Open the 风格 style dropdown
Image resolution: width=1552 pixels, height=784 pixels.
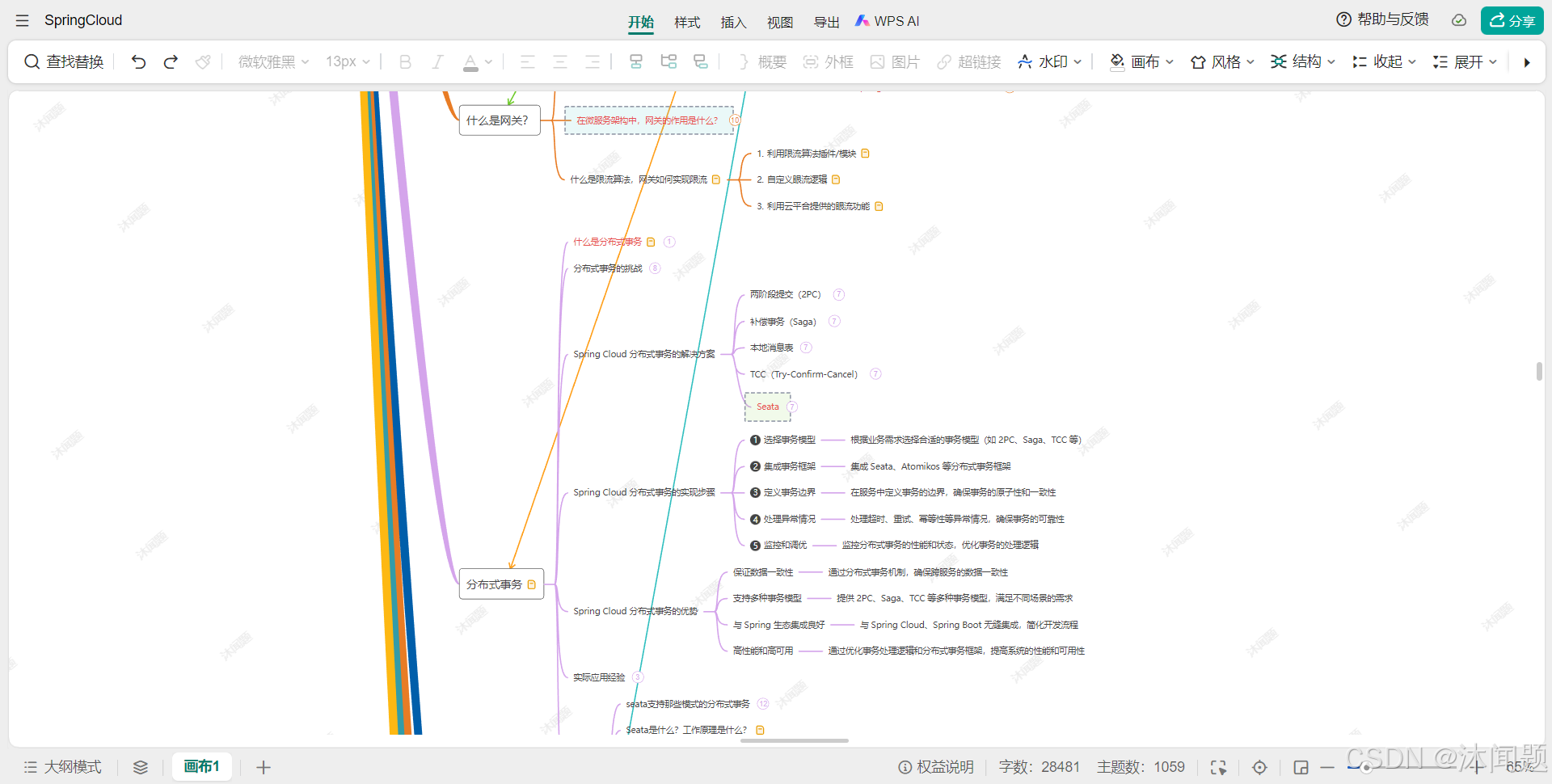coord(1222,62)
